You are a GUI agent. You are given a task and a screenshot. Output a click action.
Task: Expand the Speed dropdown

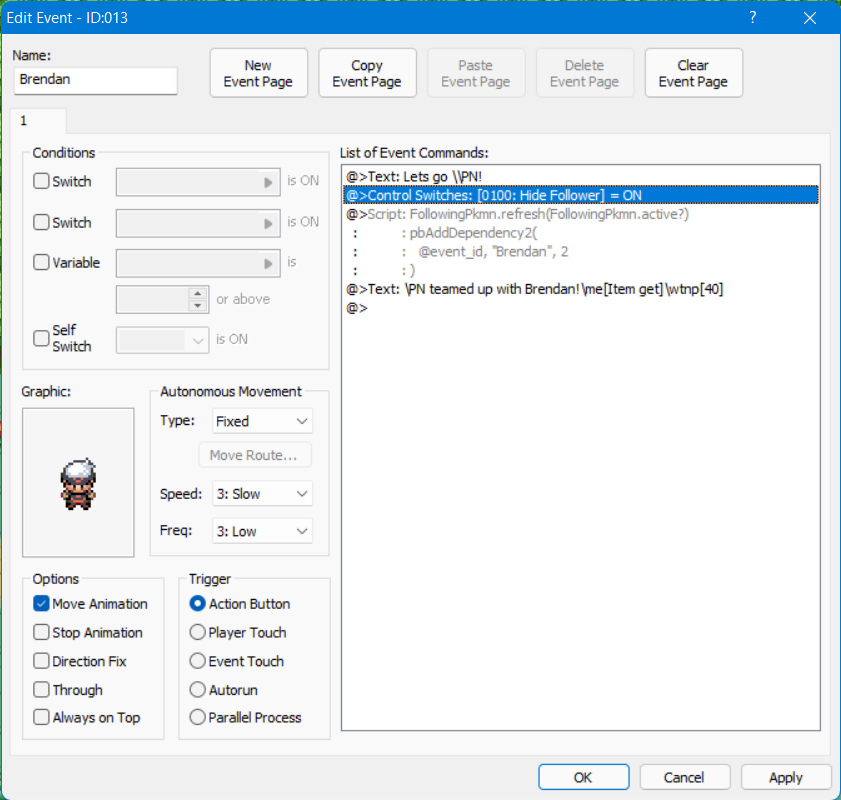pyautogui.click(x=262, y=494)
